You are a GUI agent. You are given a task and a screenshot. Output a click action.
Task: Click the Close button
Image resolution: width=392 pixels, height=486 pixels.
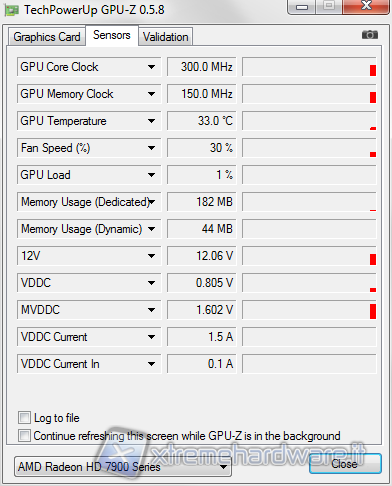coord(345,464)
